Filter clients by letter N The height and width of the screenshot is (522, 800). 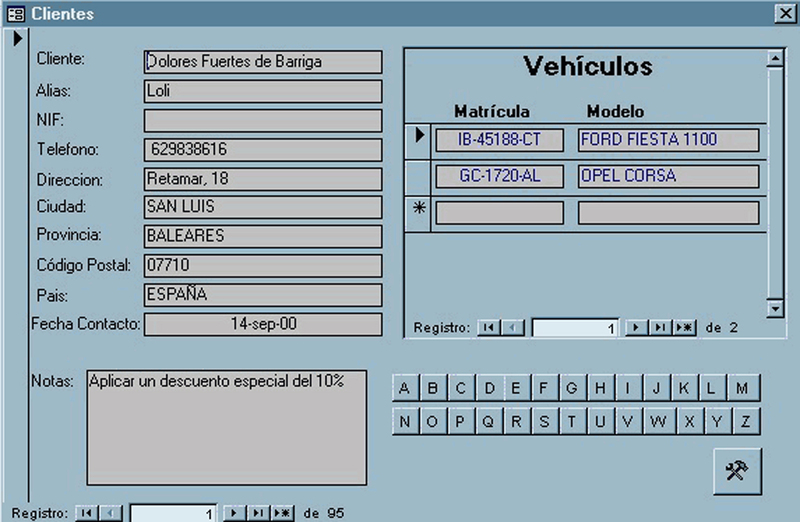coord(405,421)
